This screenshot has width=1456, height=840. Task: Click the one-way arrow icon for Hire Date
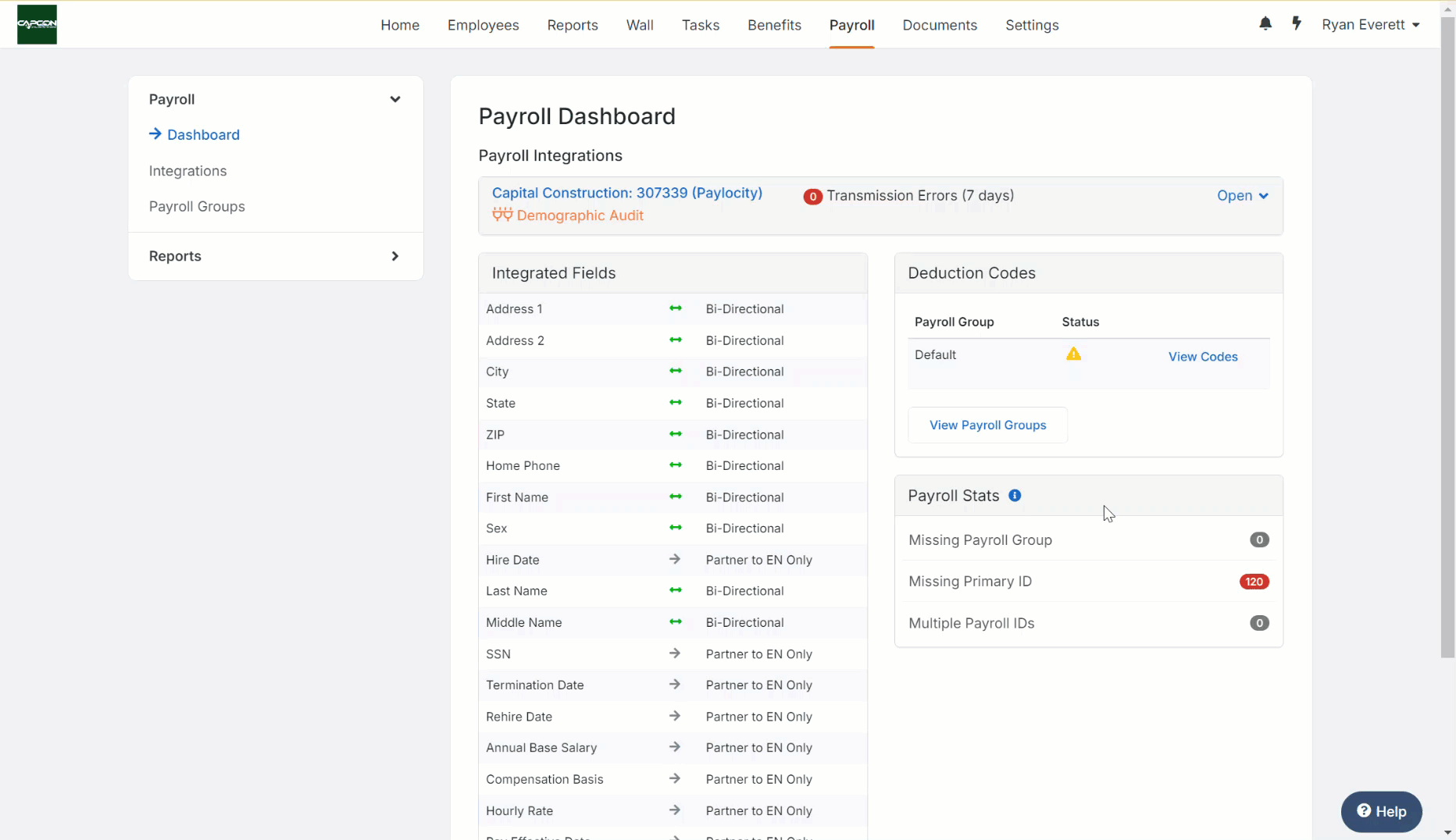pos(675,559)
